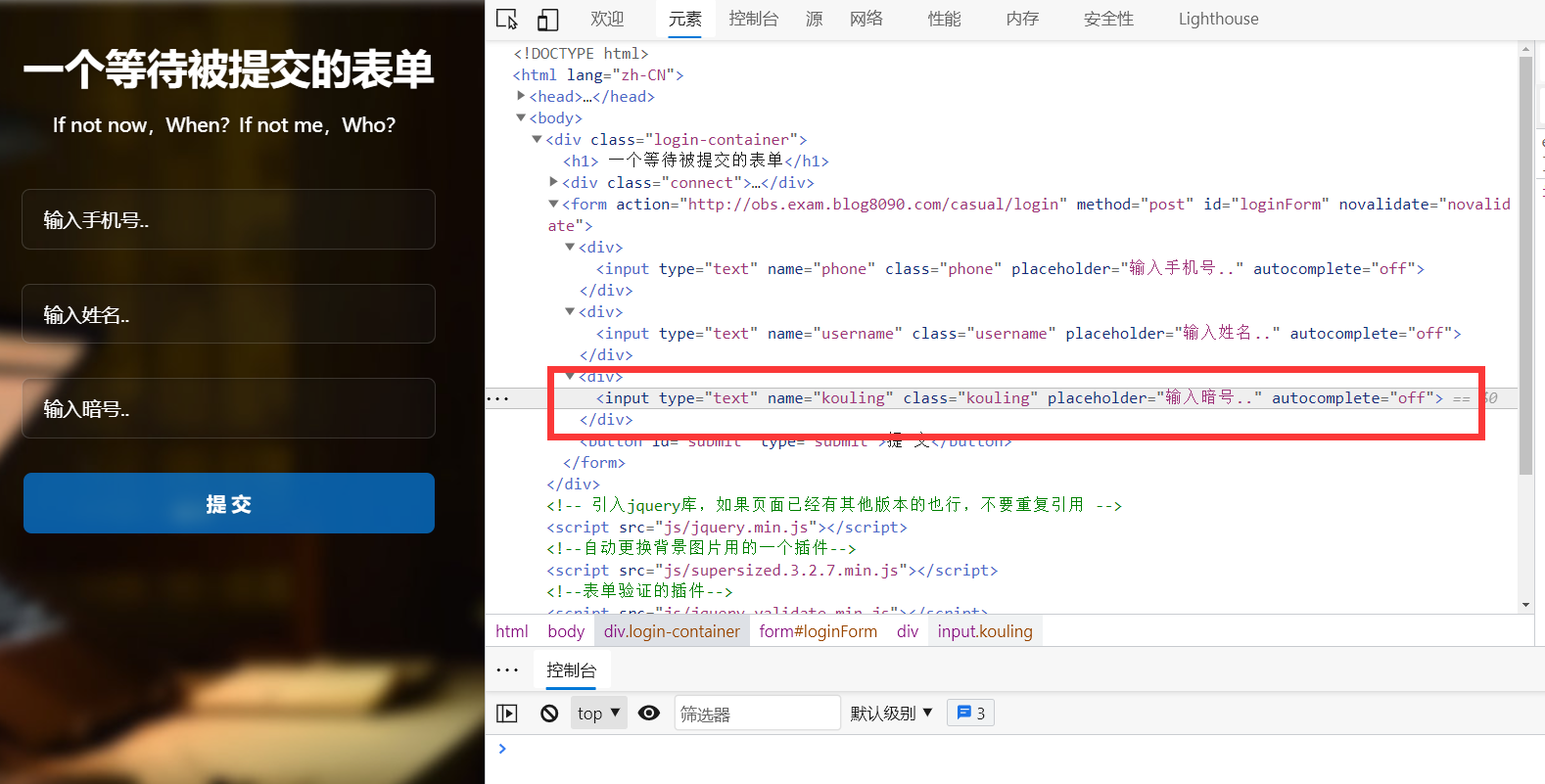Select the 控制台 drawer tab
The image size is (1545, 784).
pyautogui.click(x=572, y=670)
